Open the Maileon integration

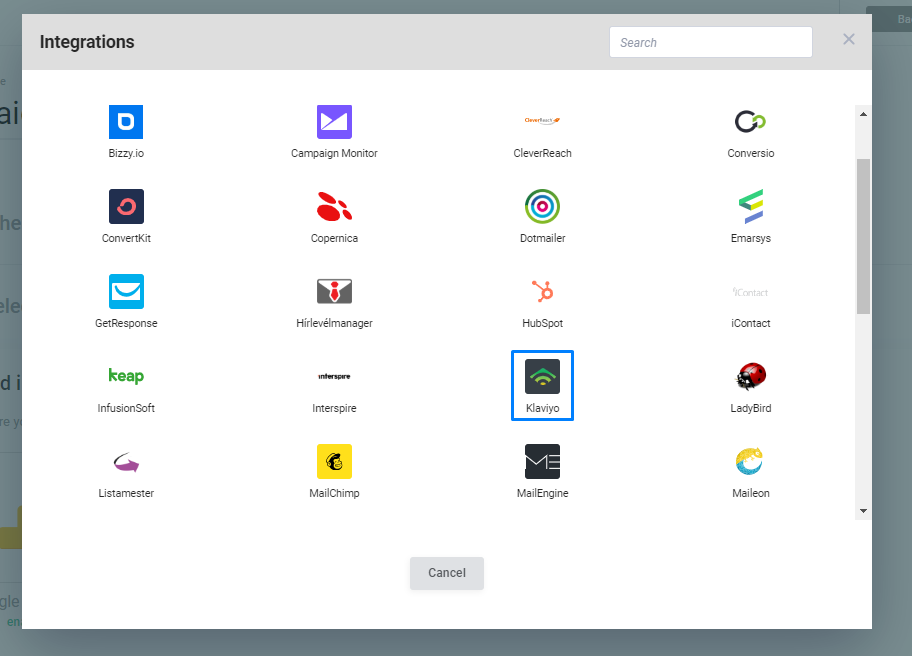click(750, 462)
